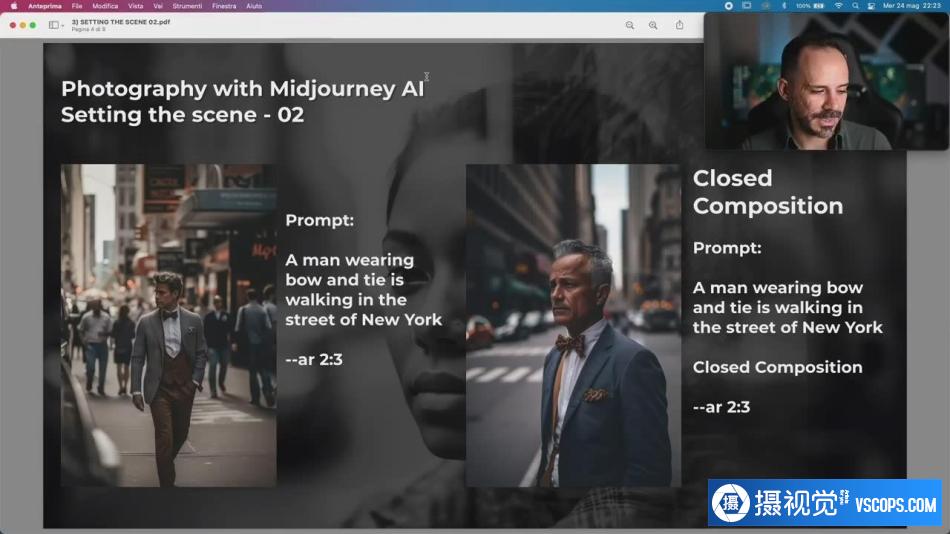Click the zoom out magnifier icon
This screenshot has height=534, width=950.
[630, 25]
